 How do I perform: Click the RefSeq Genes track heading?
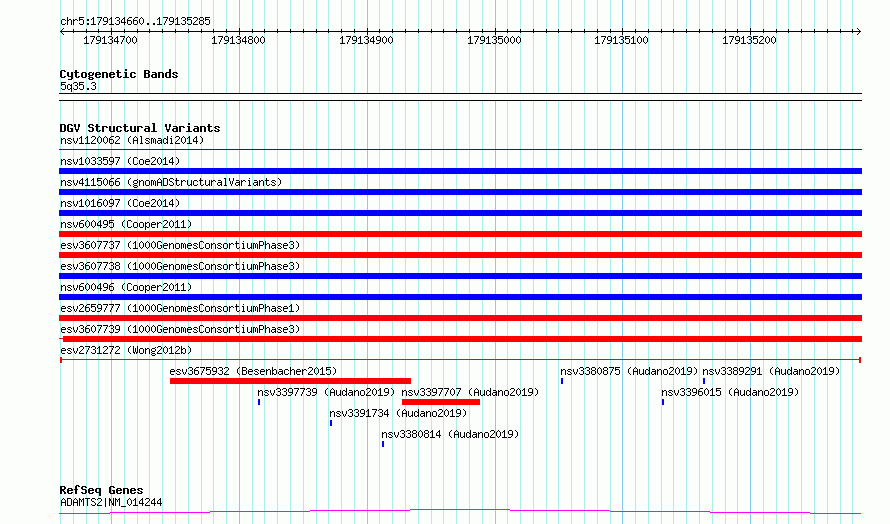coord(101,490)
